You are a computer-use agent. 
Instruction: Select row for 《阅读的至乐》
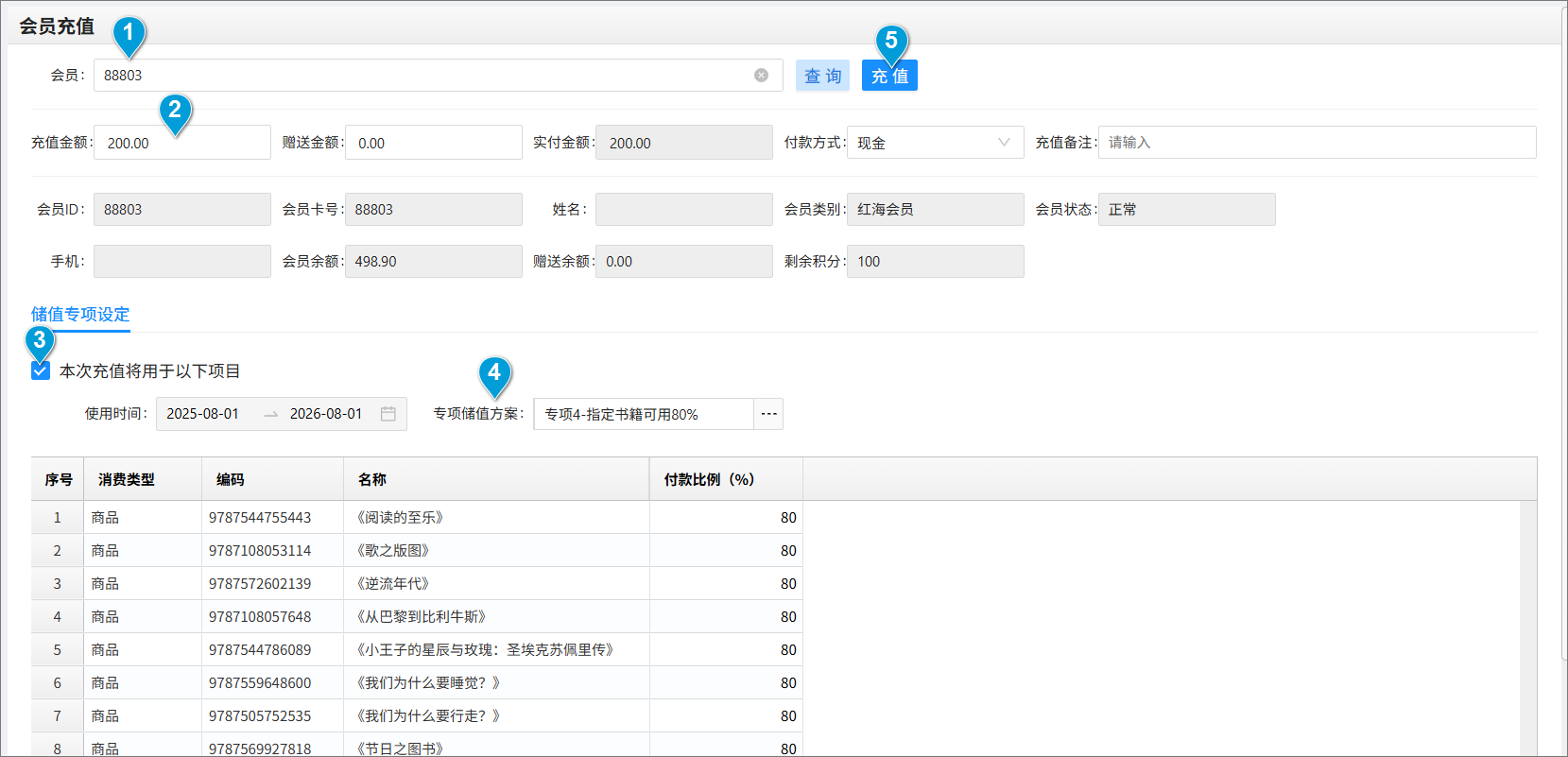coord(400,517)
